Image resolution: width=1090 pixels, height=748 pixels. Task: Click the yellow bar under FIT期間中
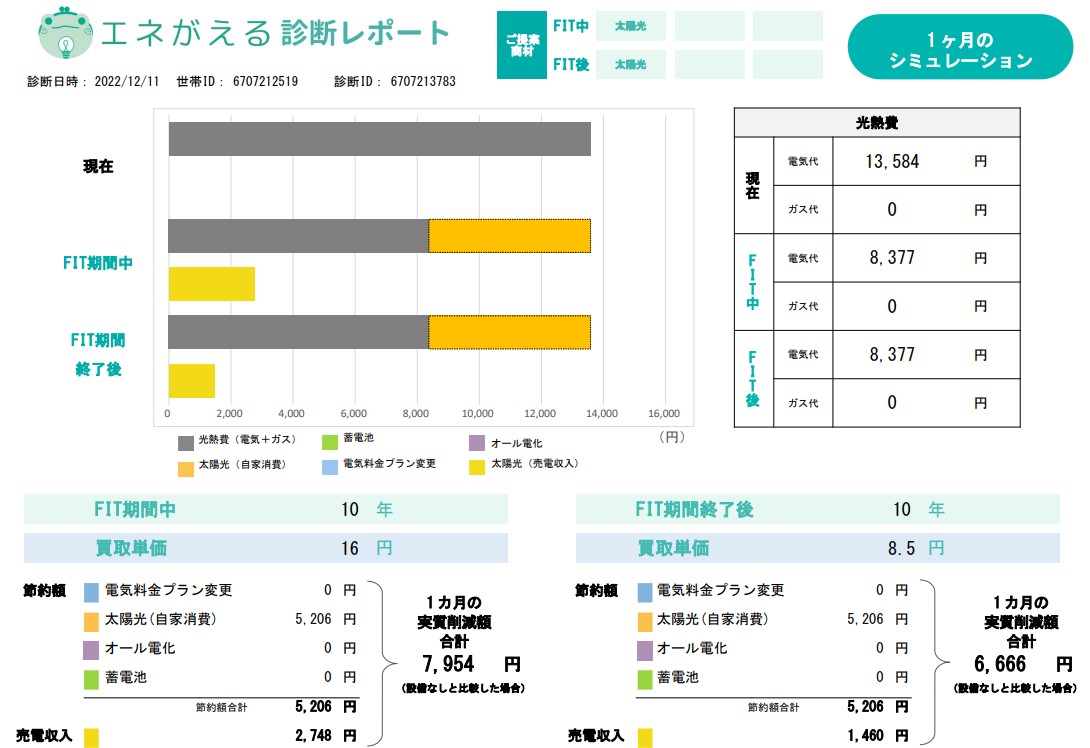pos(211,284)
